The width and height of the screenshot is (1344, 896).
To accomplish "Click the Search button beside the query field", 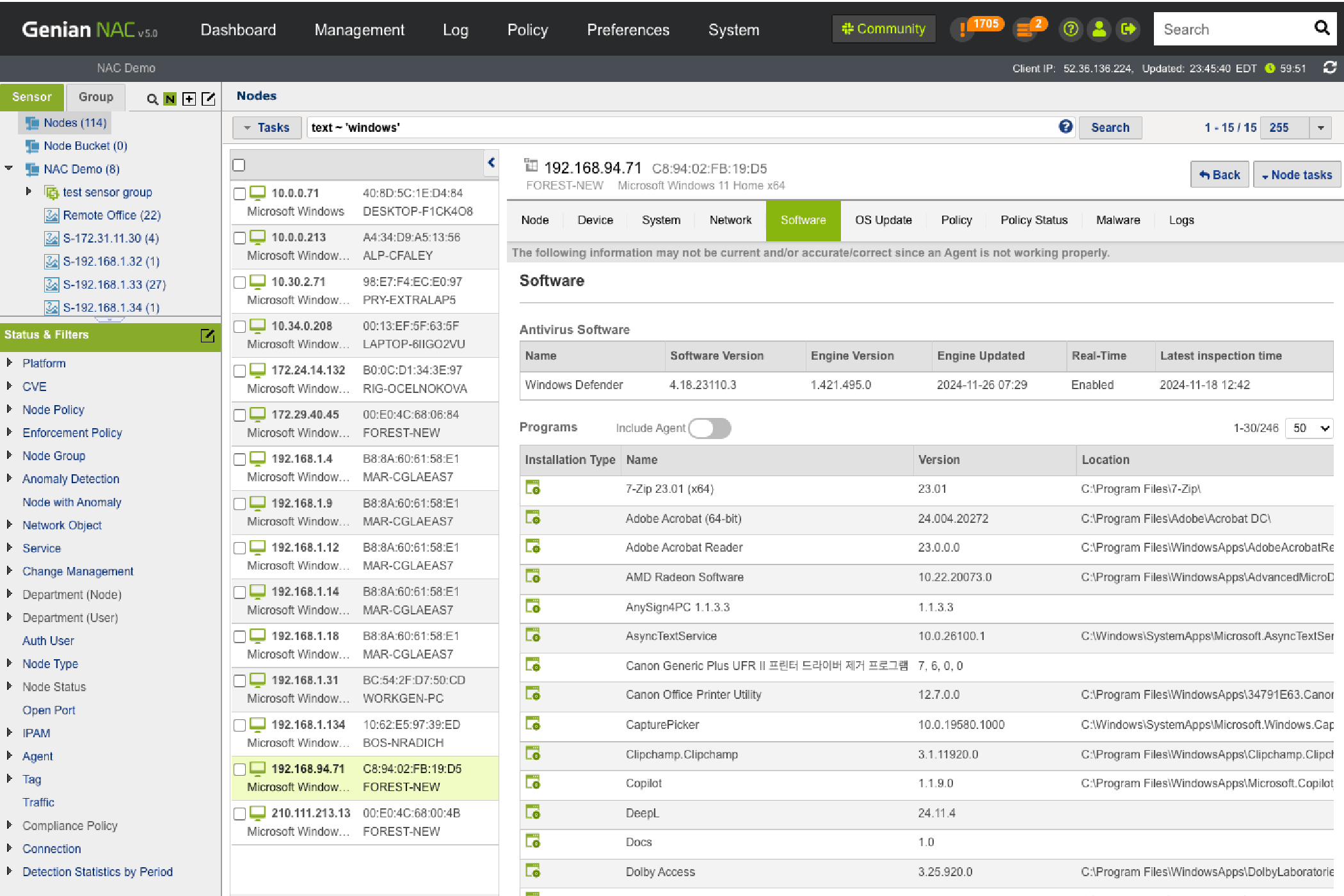I will [1110, 127].
